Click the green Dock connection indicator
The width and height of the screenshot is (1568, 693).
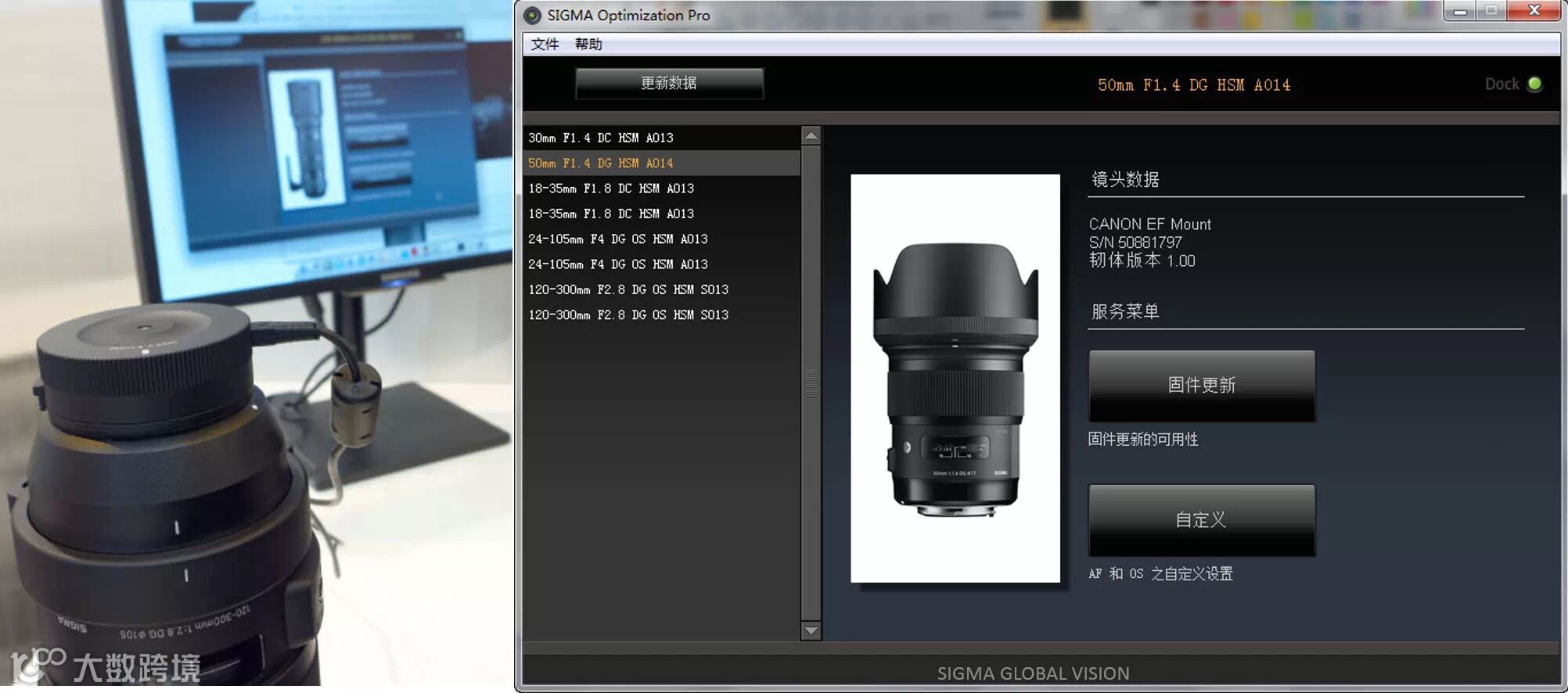tap(1534, 84)
